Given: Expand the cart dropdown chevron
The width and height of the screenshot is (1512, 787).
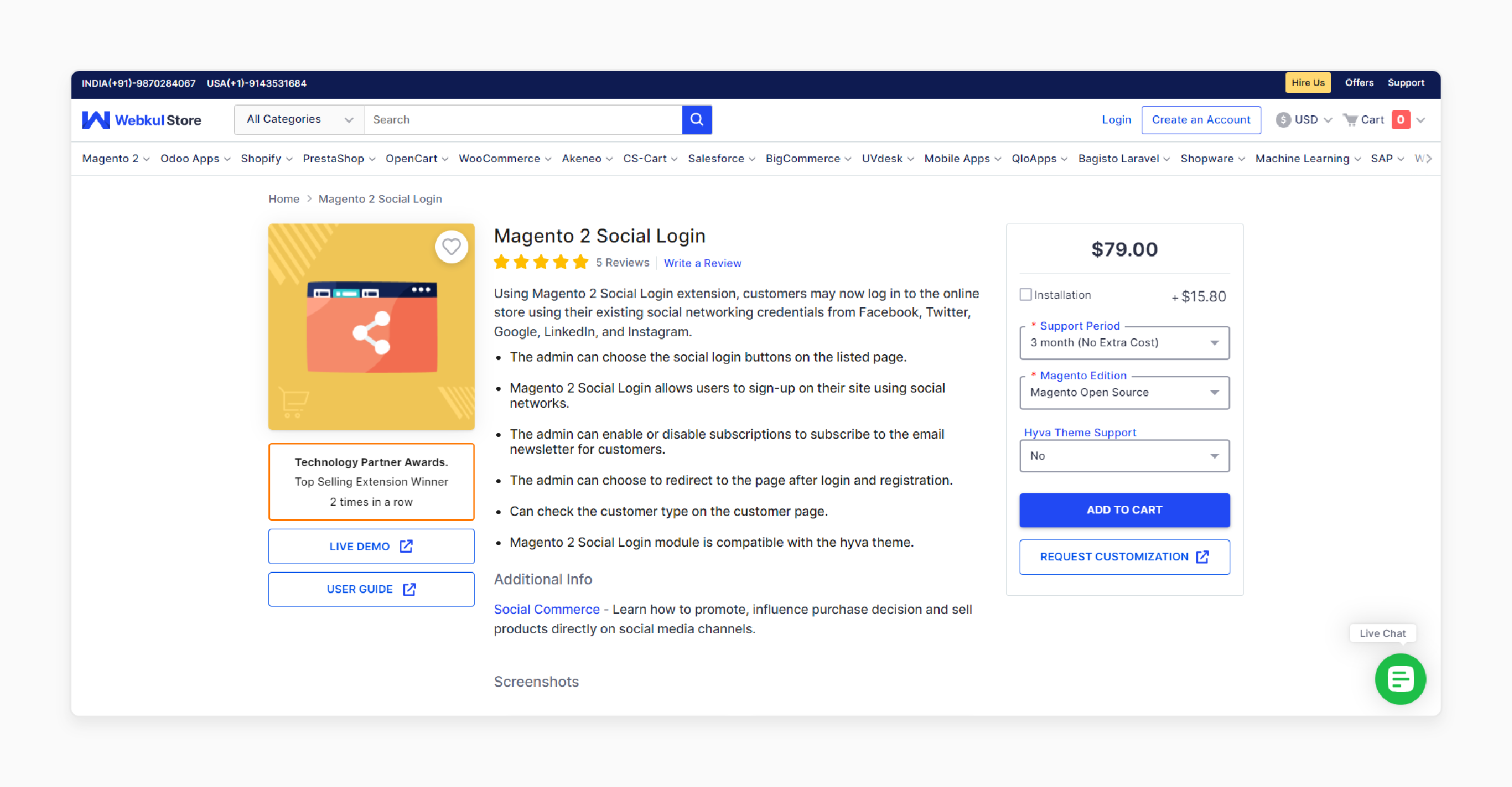Looking at the screenshot, I should click(x=1421, y=120).
